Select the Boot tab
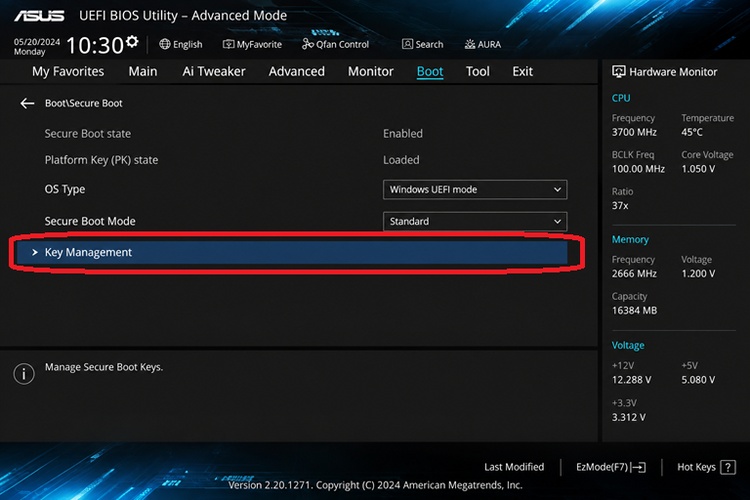Image resolution: width=750 pixels, height=500 pixels. [x=430, y=71]
